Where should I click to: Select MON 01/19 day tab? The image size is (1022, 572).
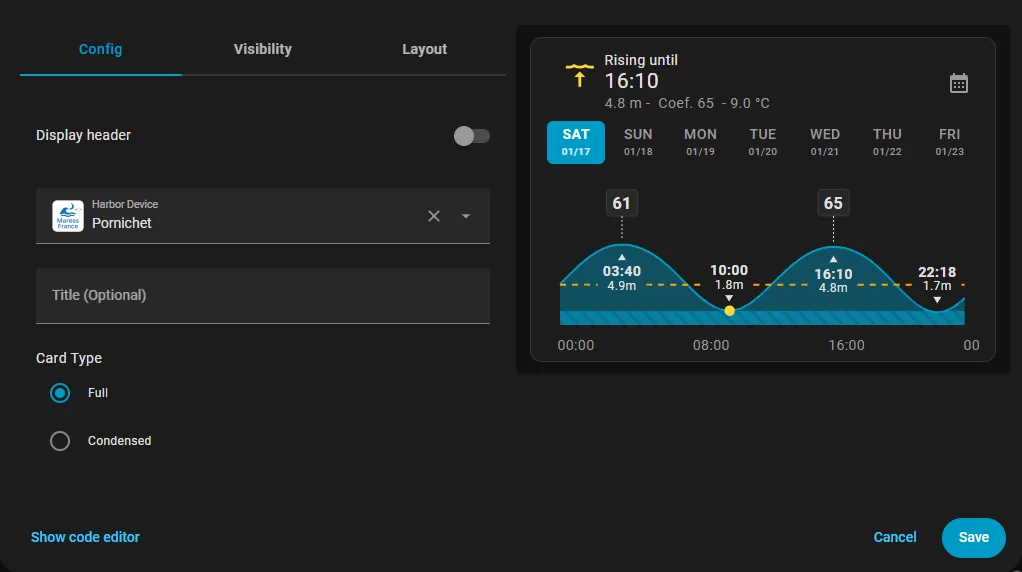tap(700, 142)
